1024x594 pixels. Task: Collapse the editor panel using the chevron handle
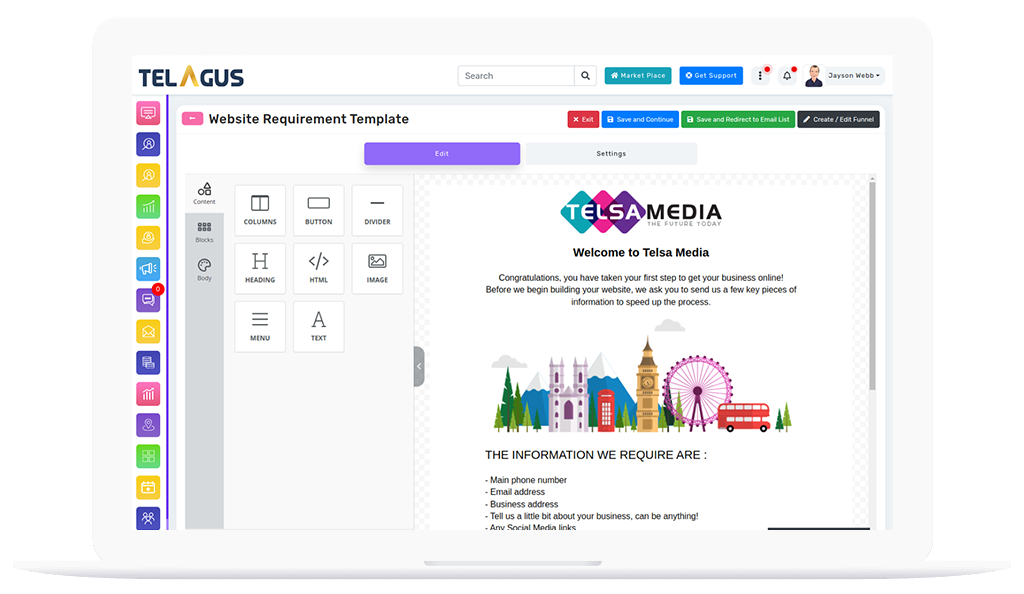point(419,366)
